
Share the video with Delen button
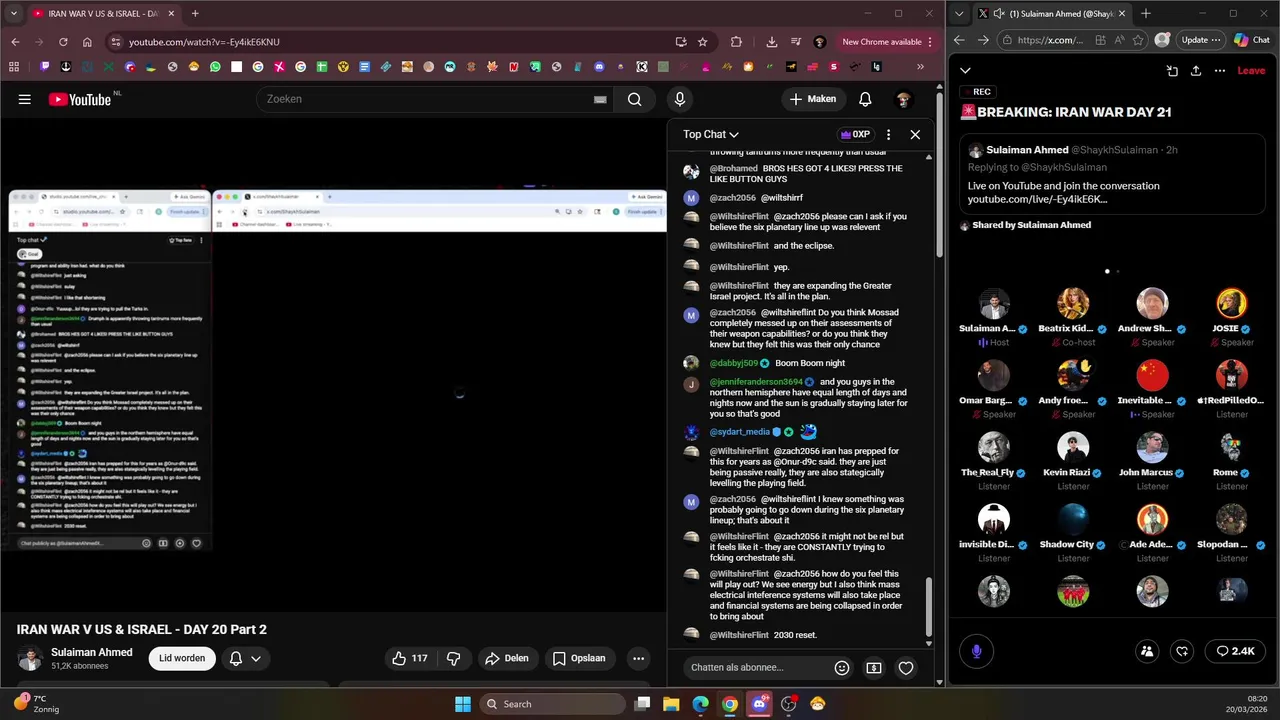point(506,658)
